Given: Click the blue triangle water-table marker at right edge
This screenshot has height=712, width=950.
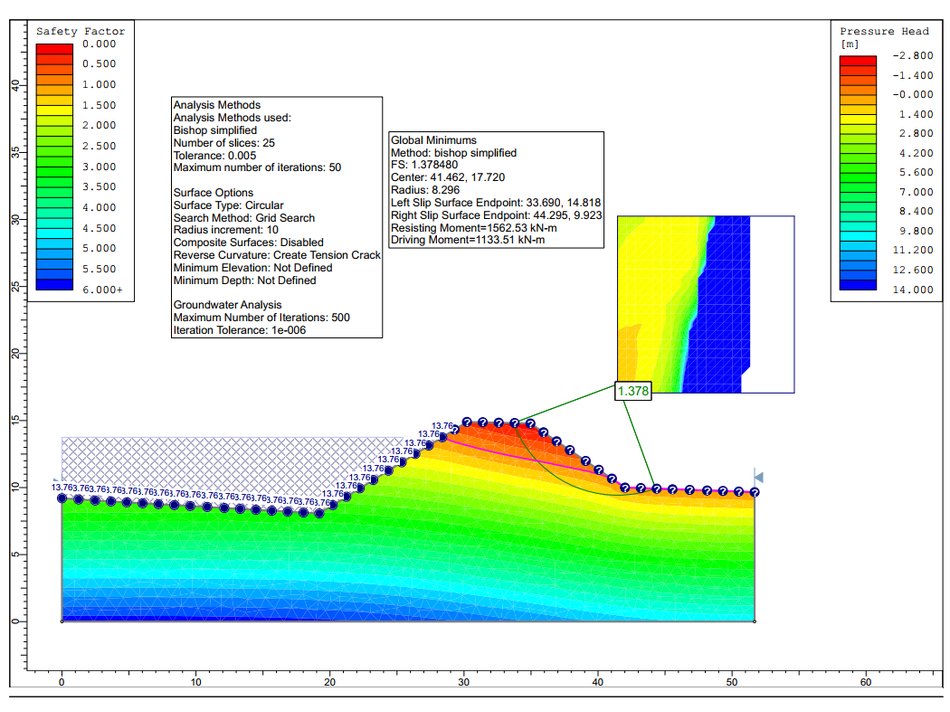Looking at the screenshot, I should coord(758,477).
